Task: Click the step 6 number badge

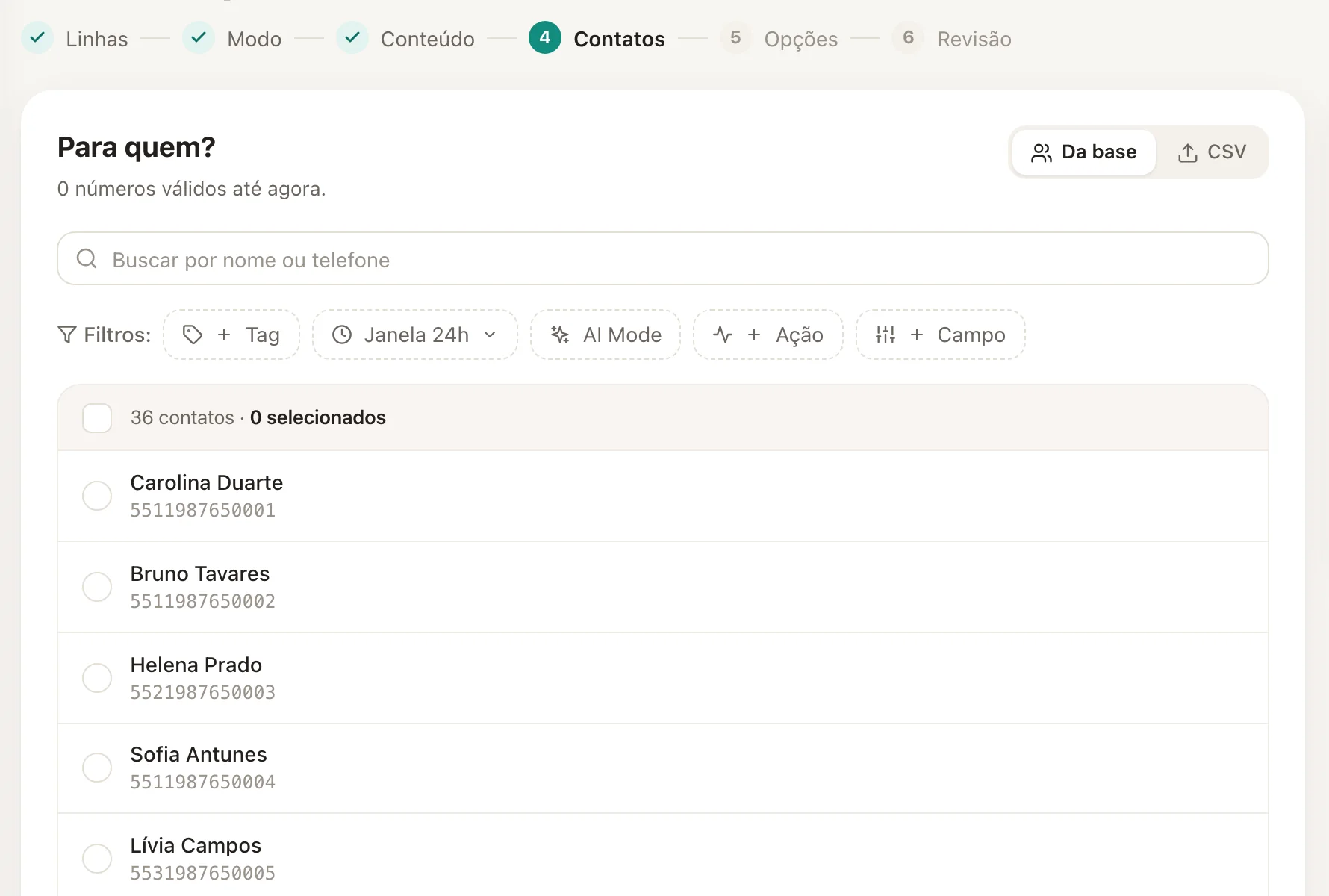Action: pos(908,37)
